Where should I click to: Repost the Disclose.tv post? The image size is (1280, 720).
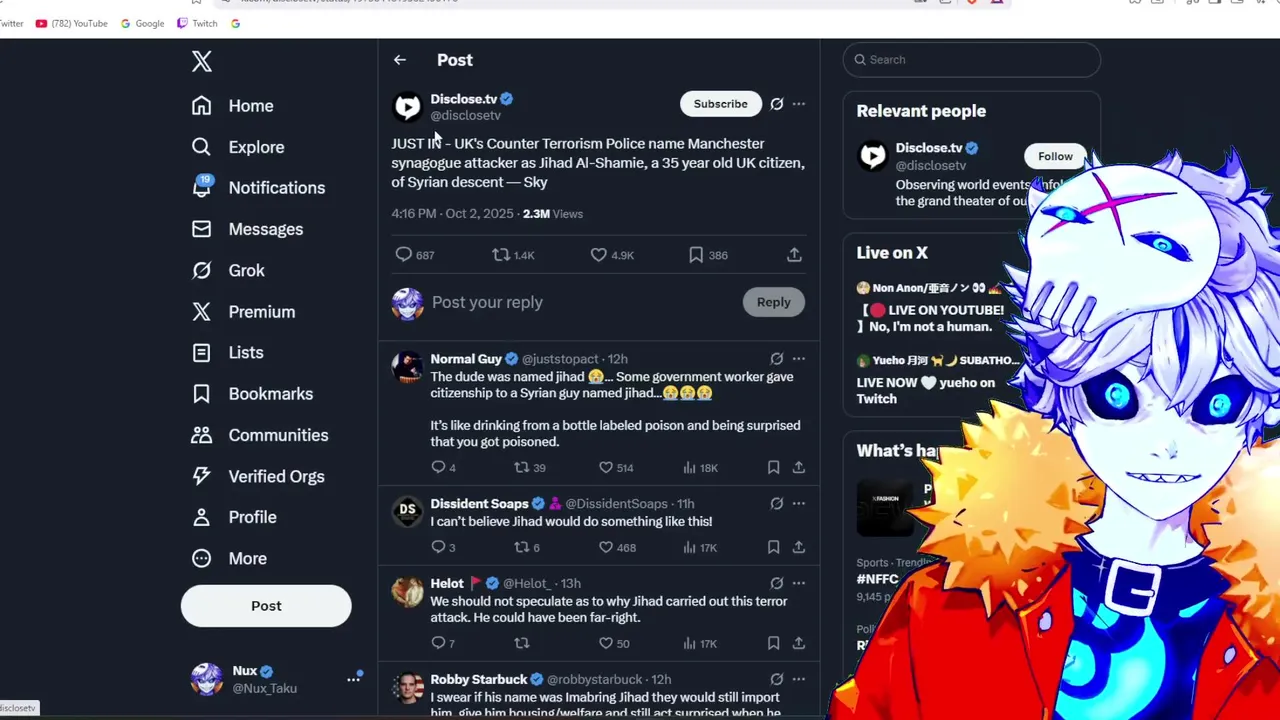501,255
